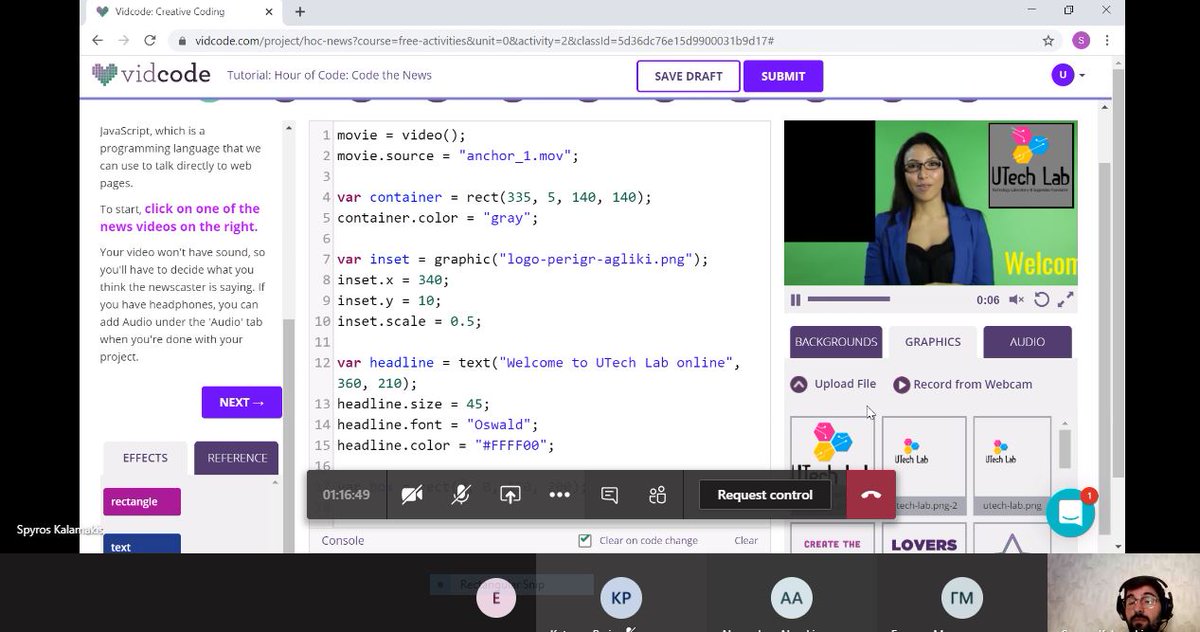Viewport: 1200px width, 632px height.
Task: Open the EFFECTS tab
Action: coord(145,458)
